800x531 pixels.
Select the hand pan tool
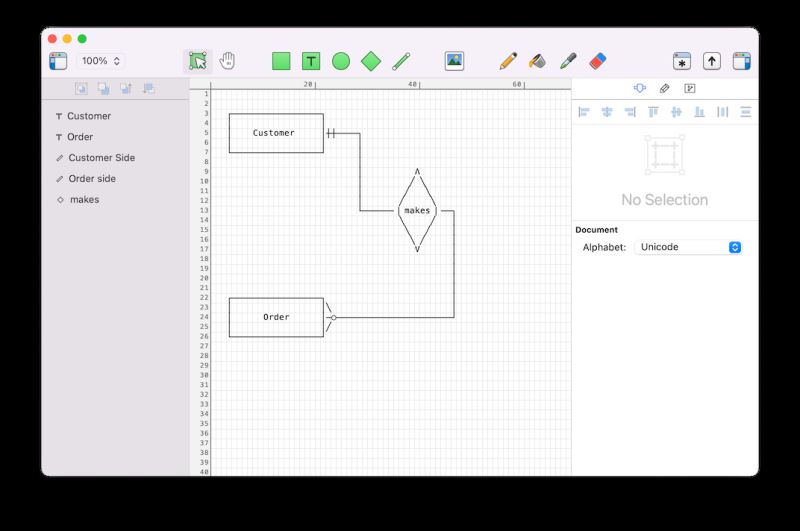pos(227,61)
